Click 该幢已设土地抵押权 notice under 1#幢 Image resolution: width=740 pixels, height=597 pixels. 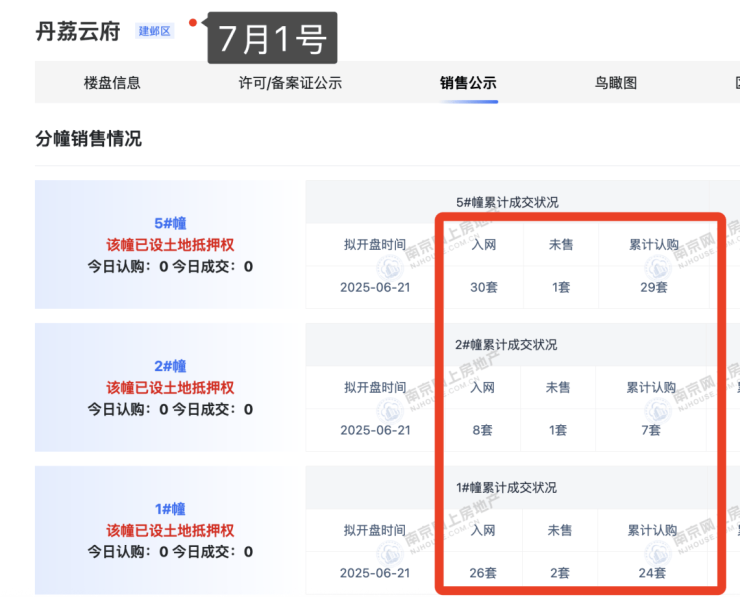pos(170,530)
